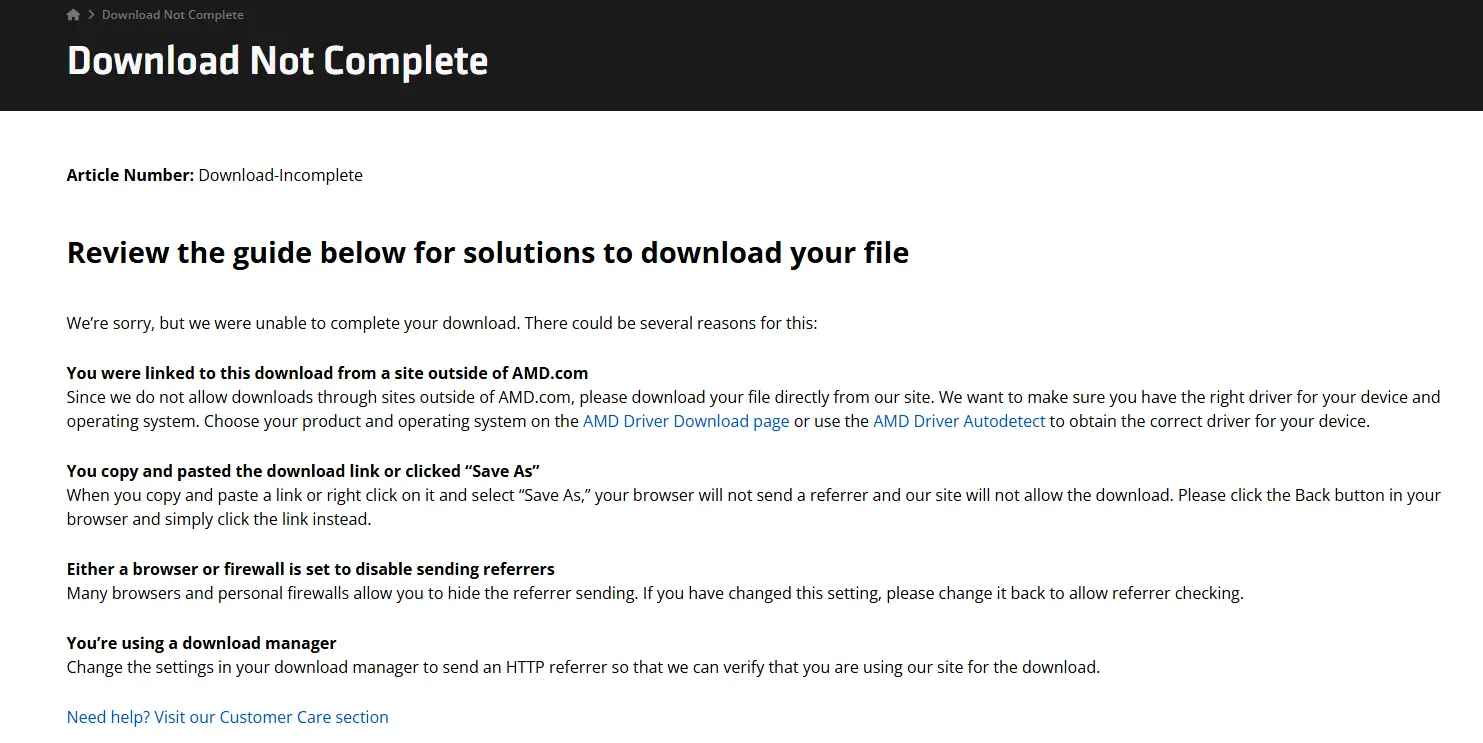Click the 'You copy and pasted' bold heading

point(303,471)
